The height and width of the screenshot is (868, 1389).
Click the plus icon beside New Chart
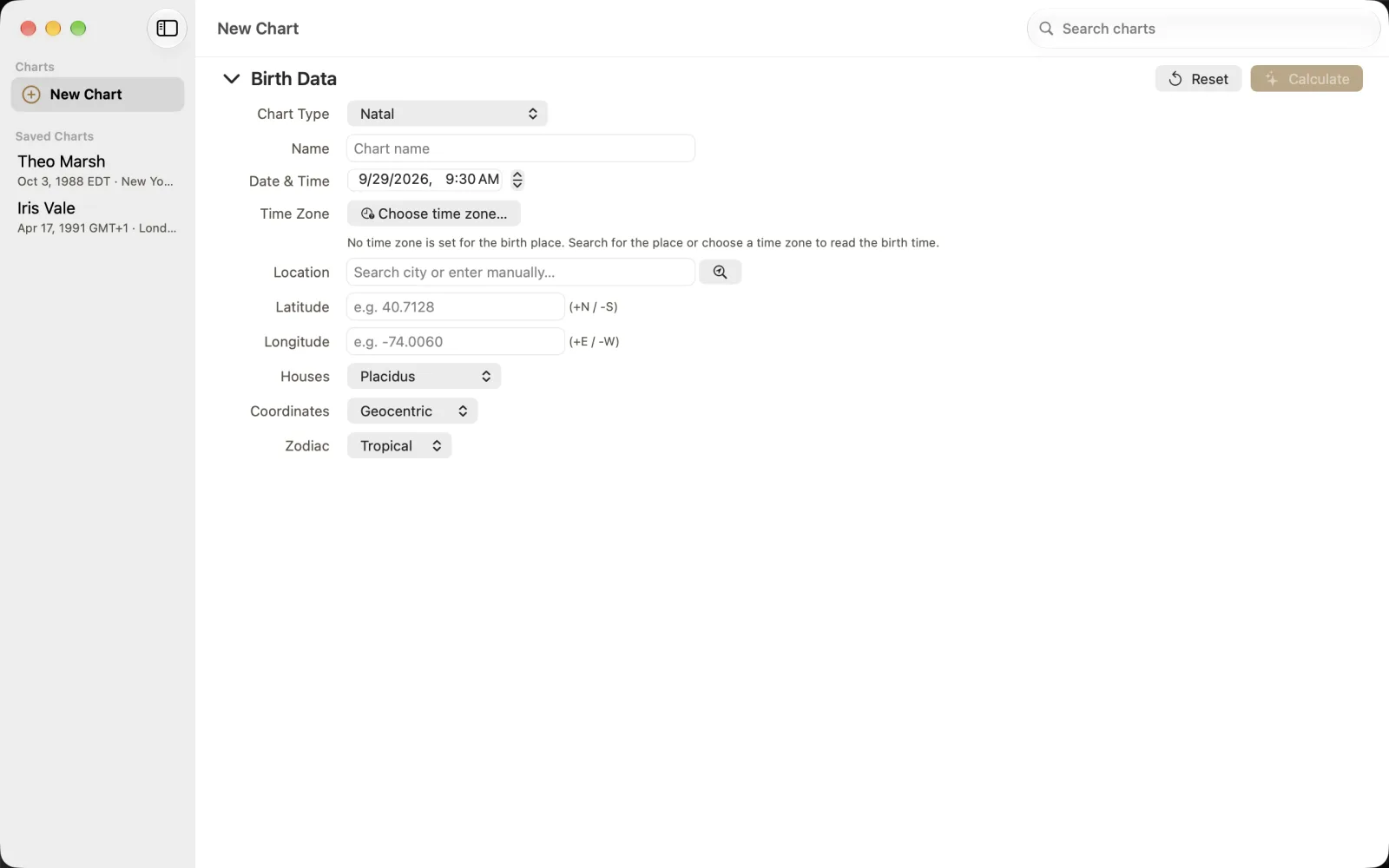click(x=31, y=95)
